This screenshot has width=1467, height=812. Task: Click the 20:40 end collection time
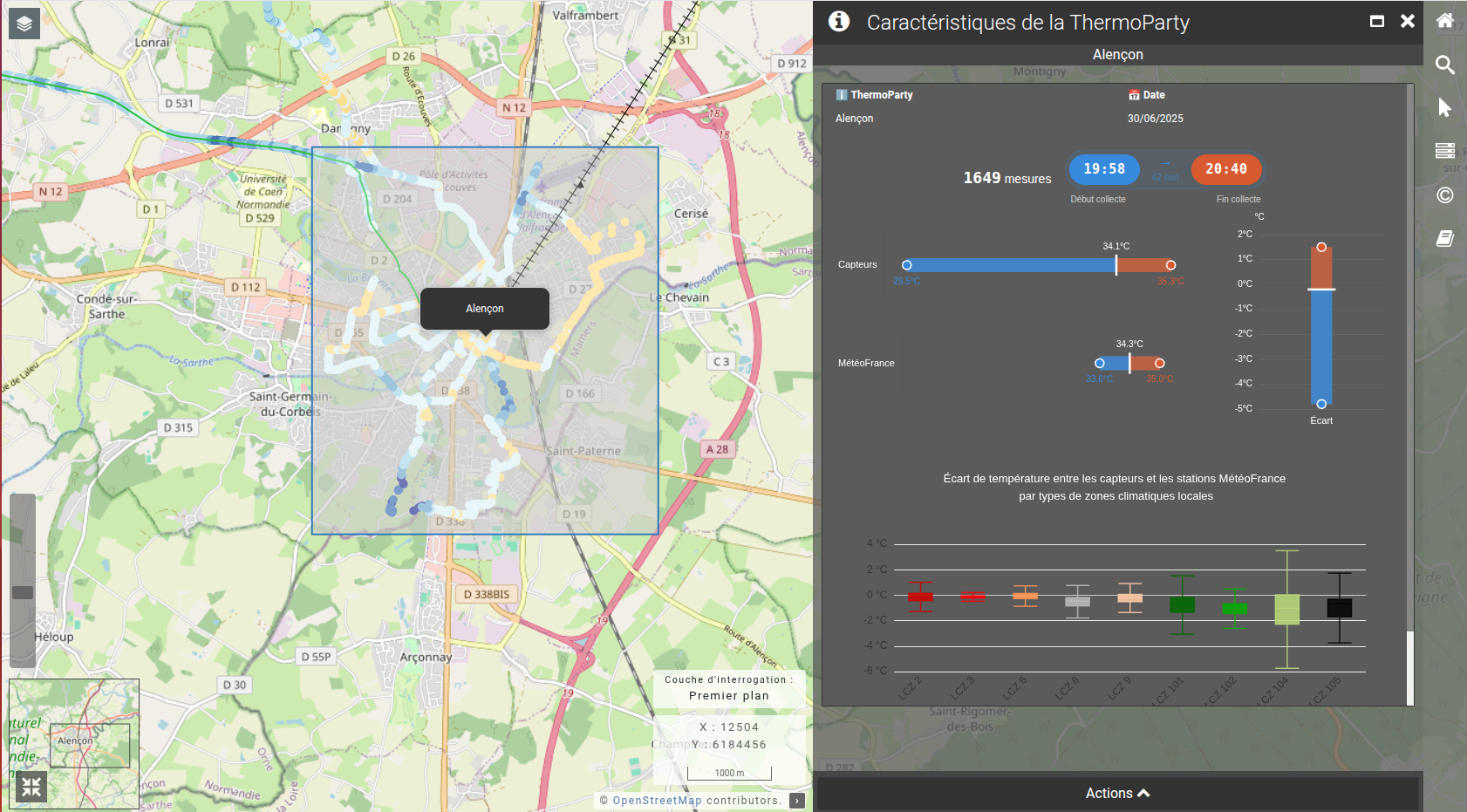(x=1226, y=169)
